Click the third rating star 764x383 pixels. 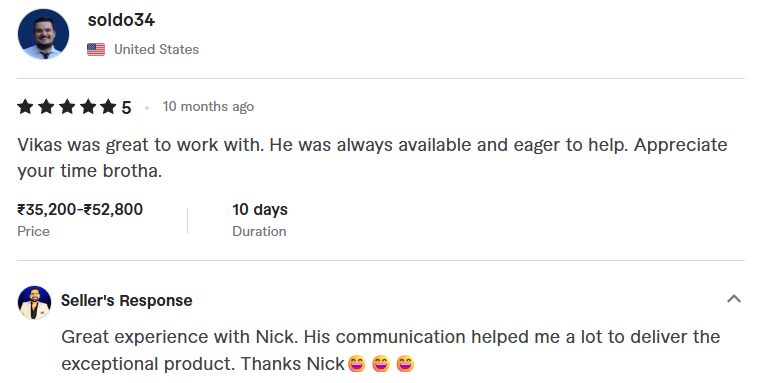67,106
